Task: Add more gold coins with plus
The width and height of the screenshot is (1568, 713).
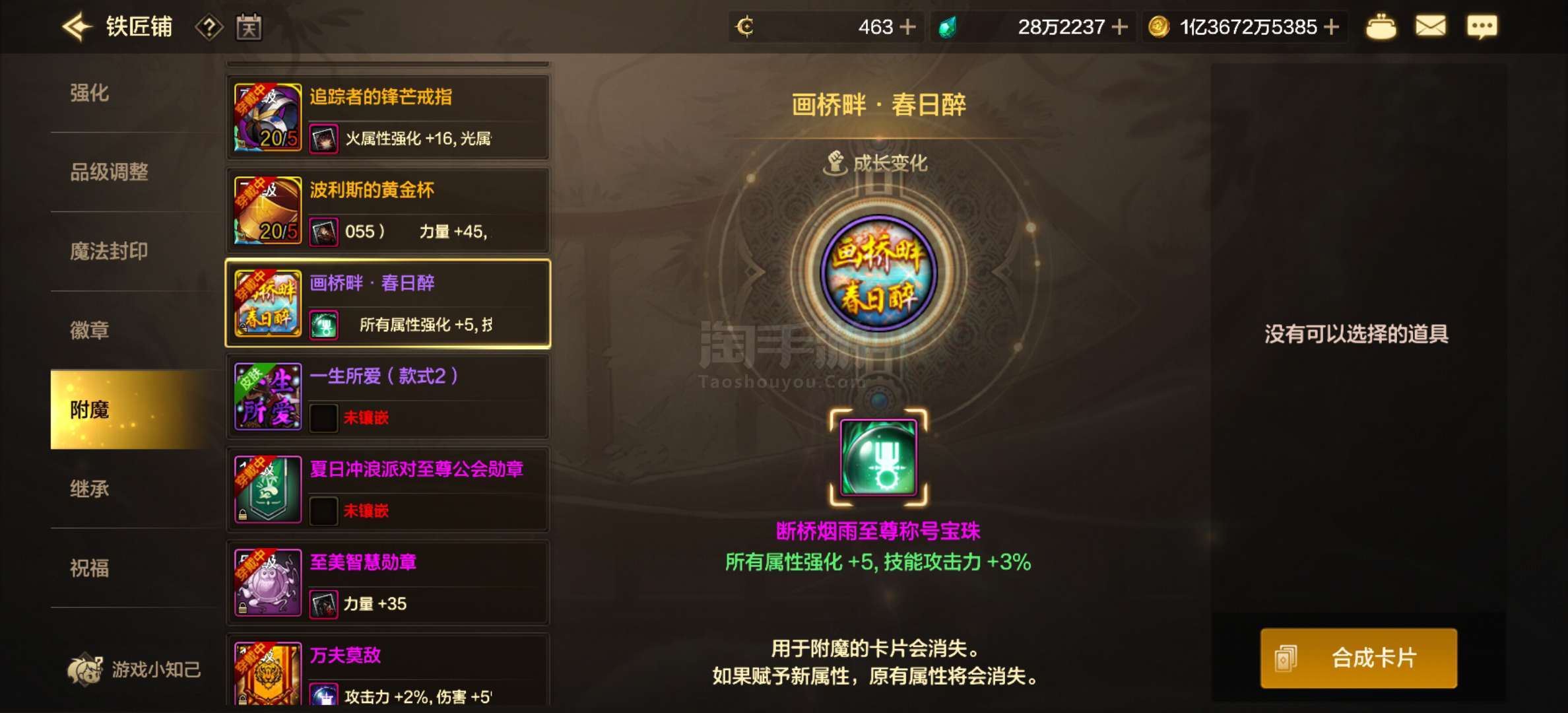Action: 1332,27
